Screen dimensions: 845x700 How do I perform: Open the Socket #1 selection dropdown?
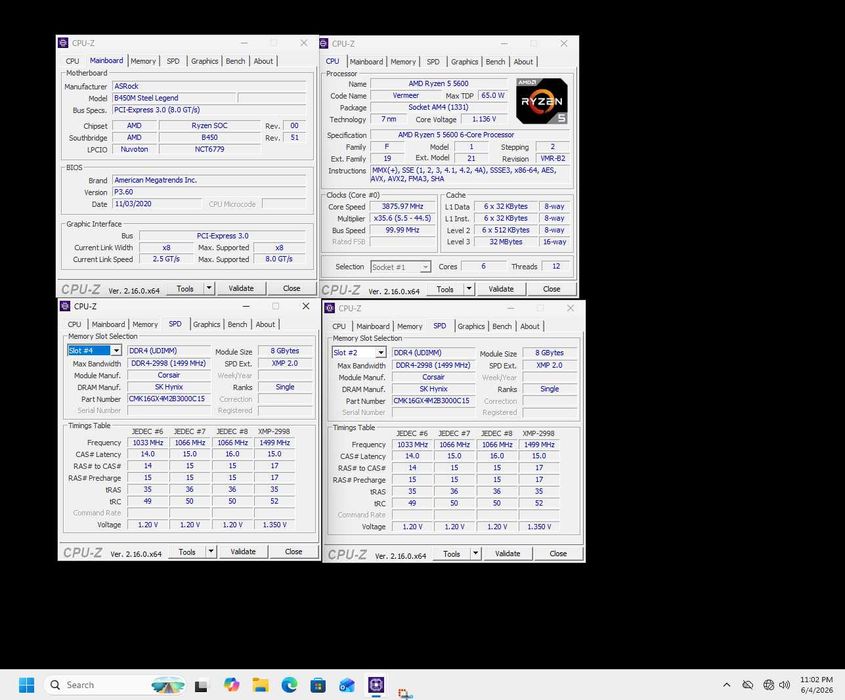coord(425,267)
